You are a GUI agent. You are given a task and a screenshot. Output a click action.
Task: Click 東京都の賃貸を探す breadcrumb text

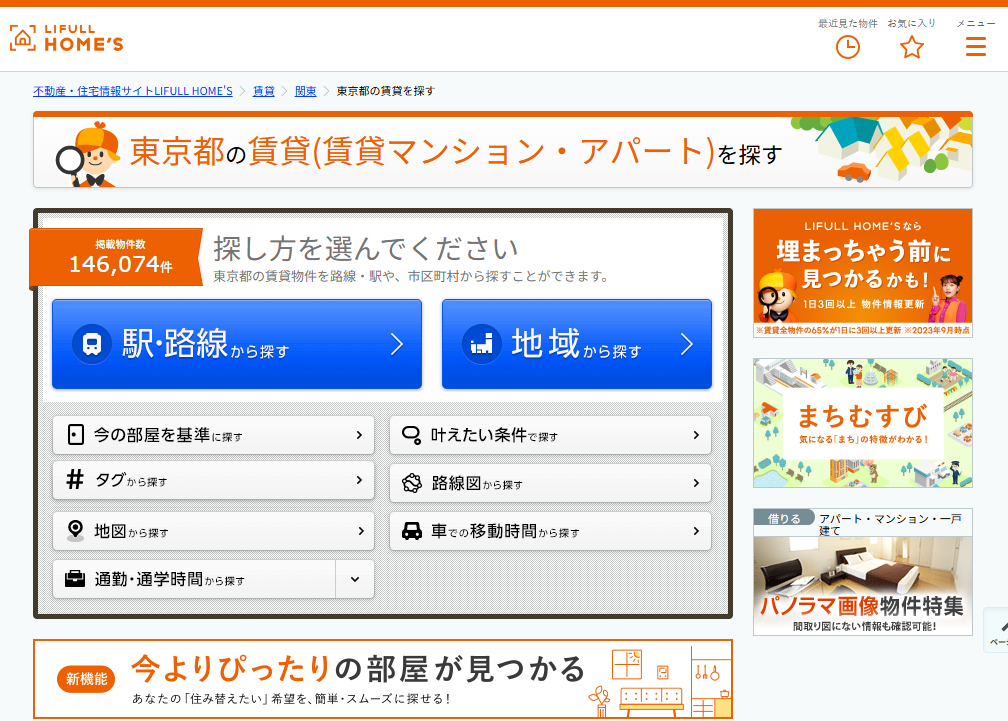[x=386, y=91]
